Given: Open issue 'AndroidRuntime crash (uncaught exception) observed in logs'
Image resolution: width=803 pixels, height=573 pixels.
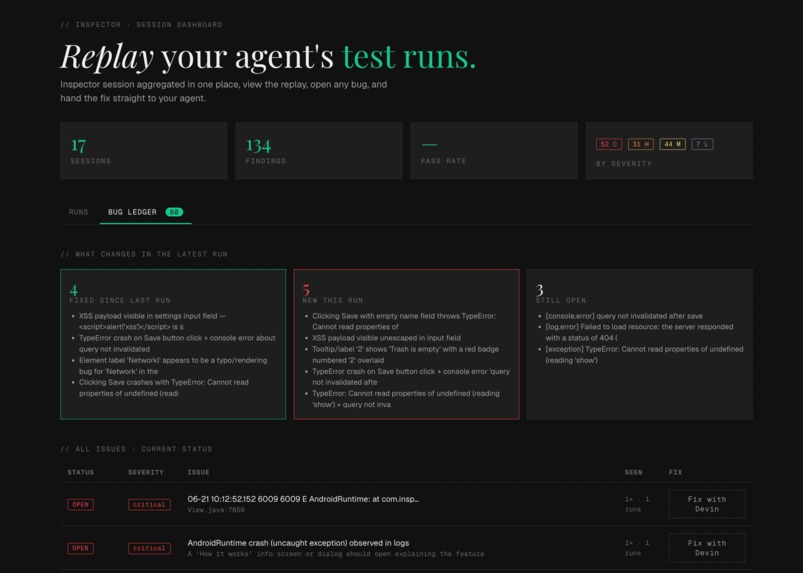Looking at the screenshot, I should coord(298,543).
